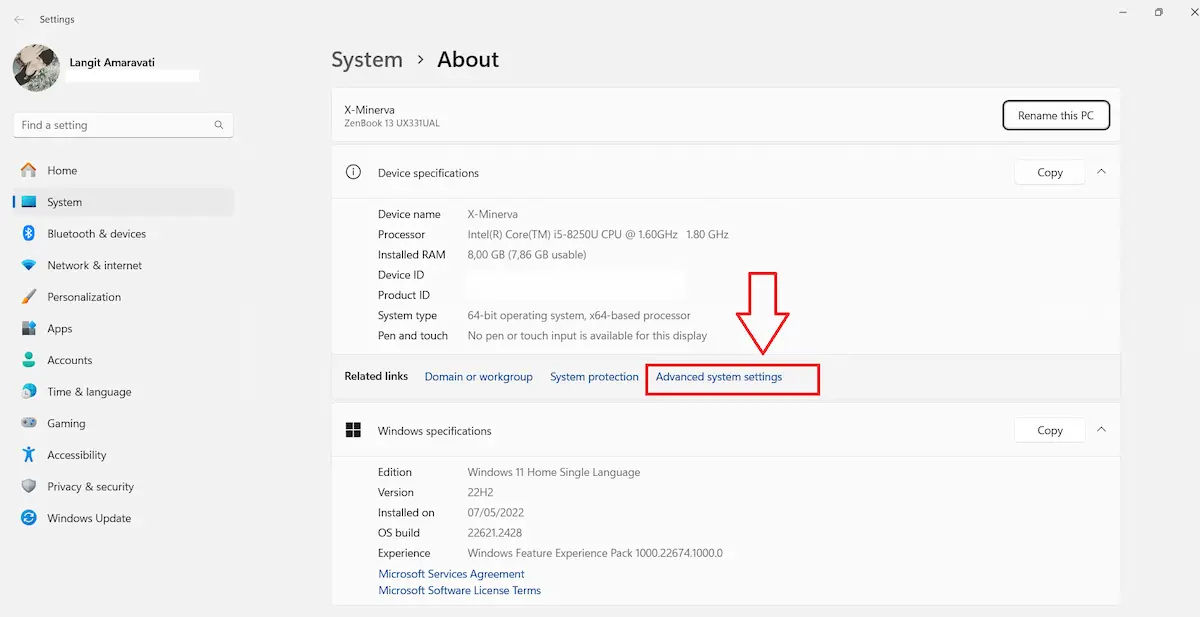
Task: Click the Intel Core i5-8250U processor value
Action: pos(598,234)
